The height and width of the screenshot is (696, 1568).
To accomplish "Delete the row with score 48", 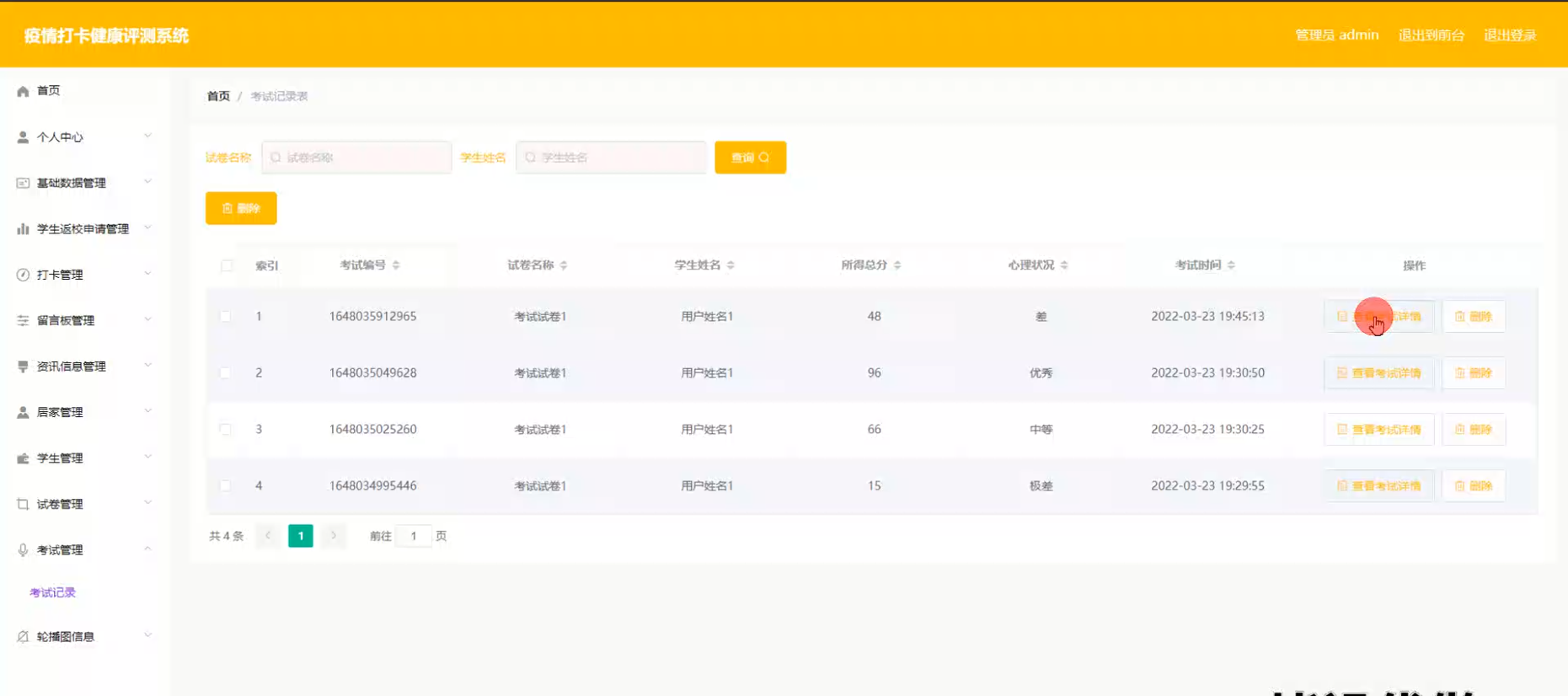I will [1474, 317].
